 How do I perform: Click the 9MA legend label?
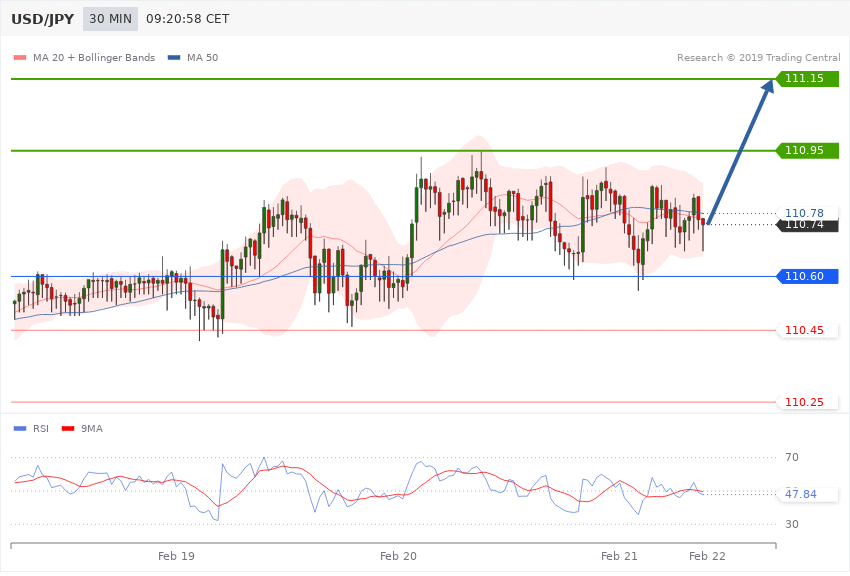click(92, 429)
